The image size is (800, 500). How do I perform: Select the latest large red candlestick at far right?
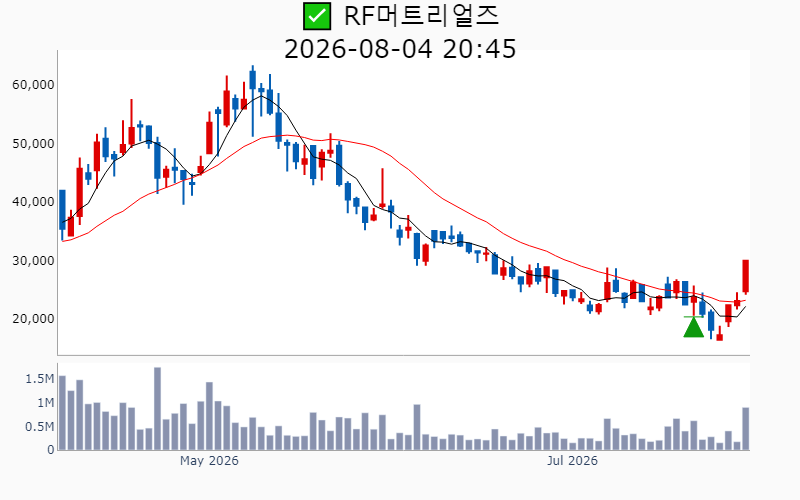click(745, 277)
